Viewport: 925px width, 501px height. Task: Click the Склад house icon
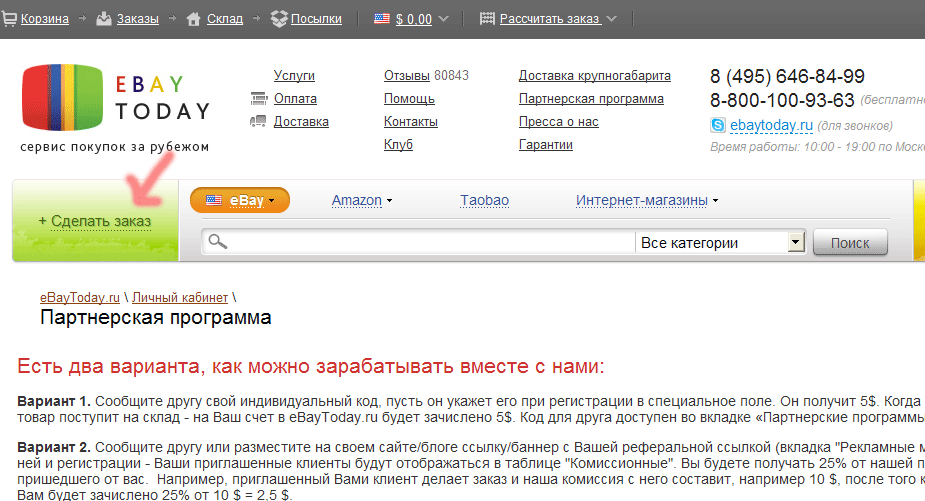[x=193, y=19]
